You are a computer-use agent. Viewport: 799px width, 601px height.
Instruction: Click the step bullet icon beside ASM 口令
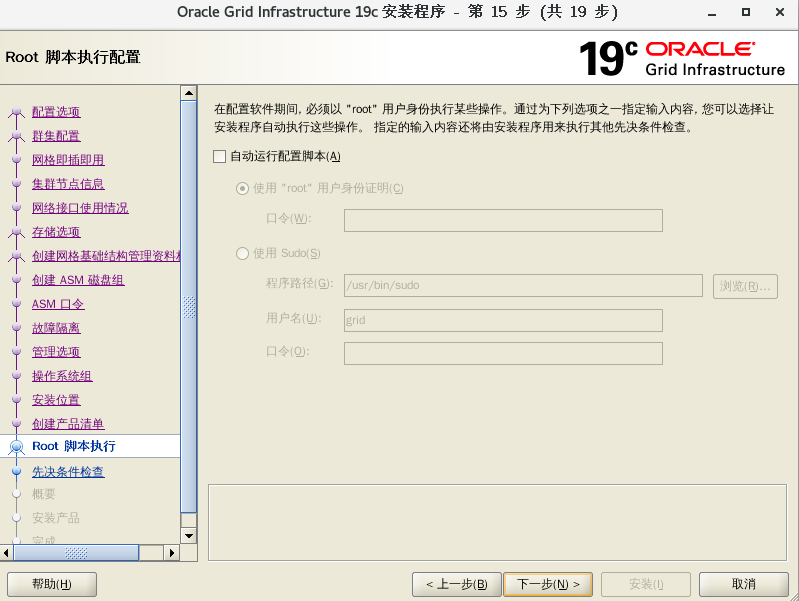point(16,304)
